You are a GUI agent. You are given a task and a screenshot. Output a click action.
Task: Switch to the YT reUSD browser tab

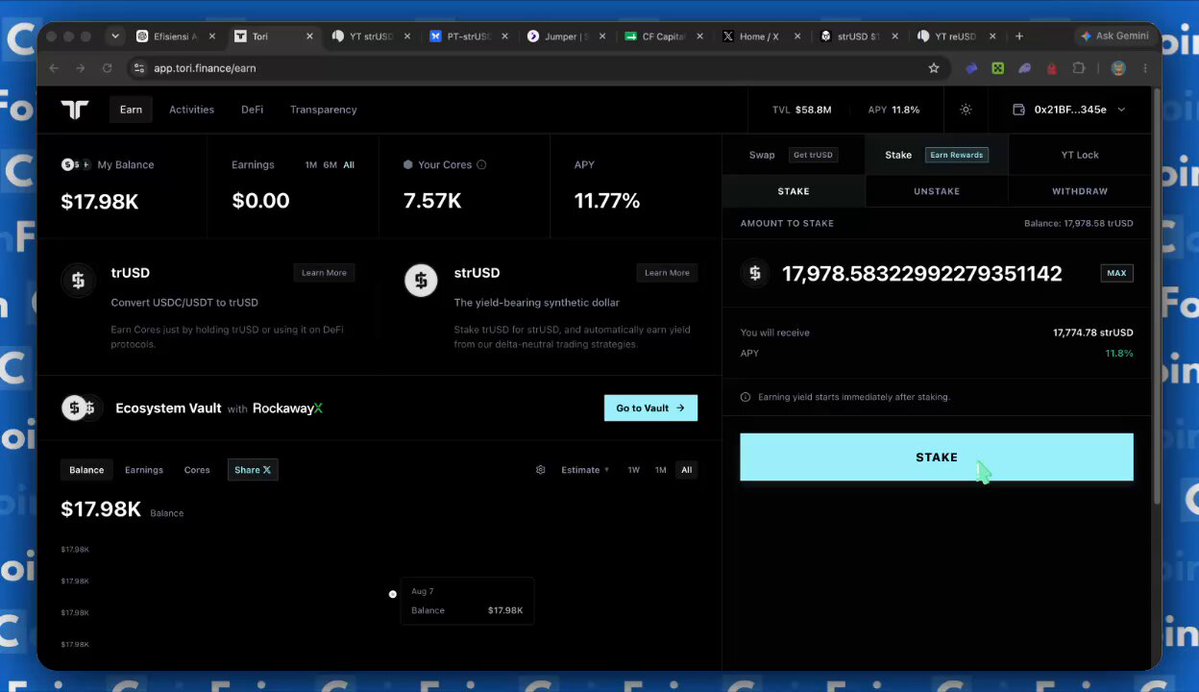[x=955, y=36]
